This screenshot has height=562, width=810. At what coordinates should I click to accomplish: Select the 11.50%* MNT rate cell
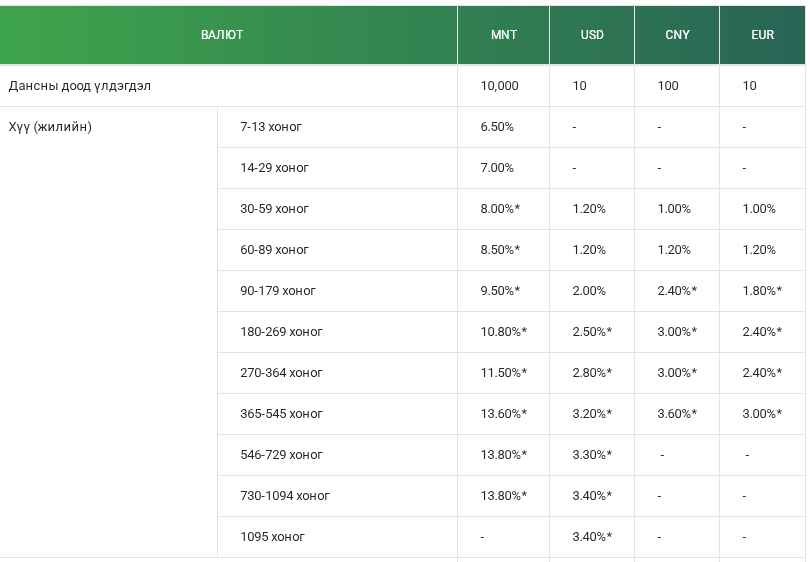[503, 373]
